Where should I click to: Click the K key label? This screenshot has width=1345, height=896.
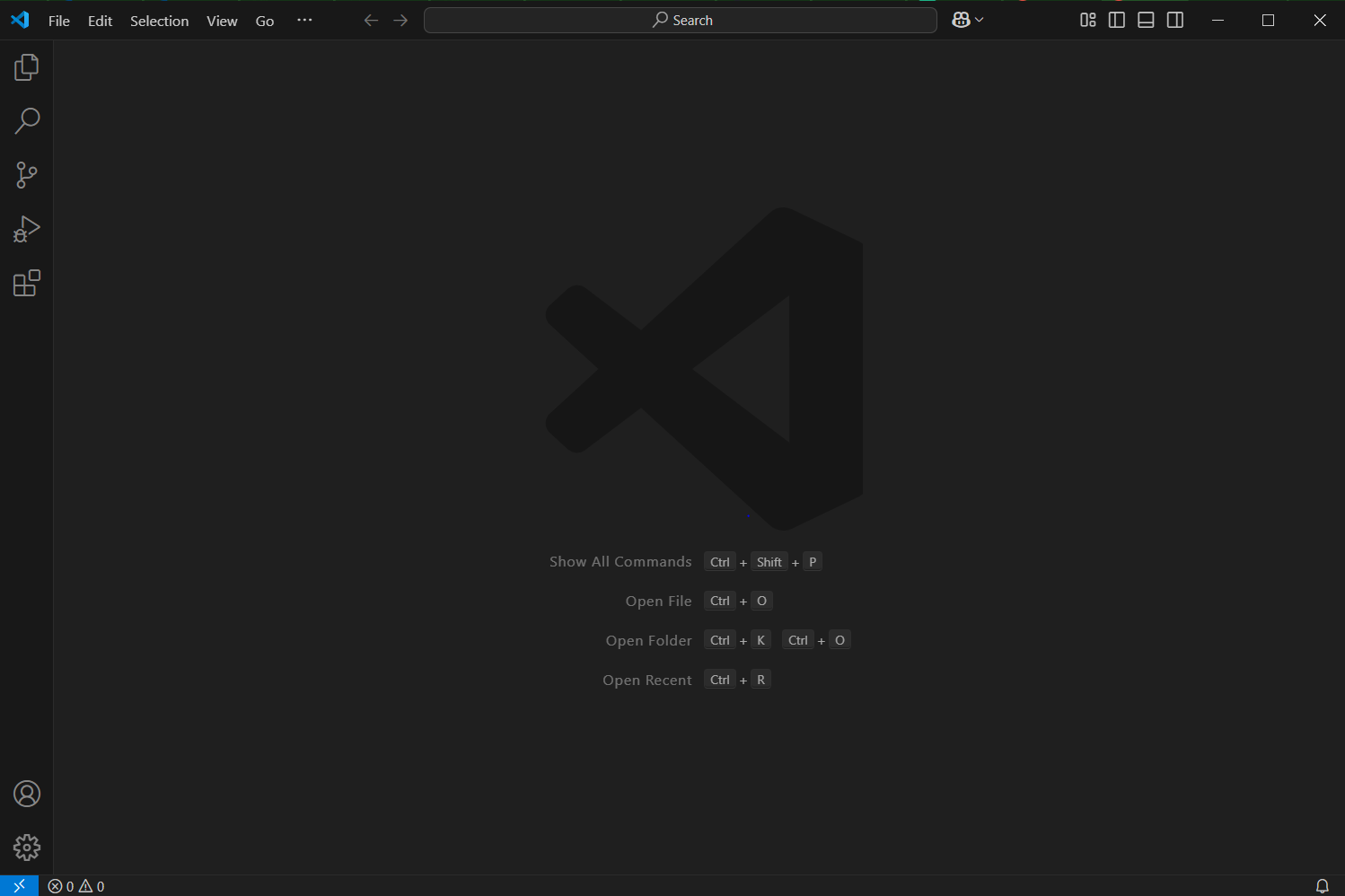(760, 640)
